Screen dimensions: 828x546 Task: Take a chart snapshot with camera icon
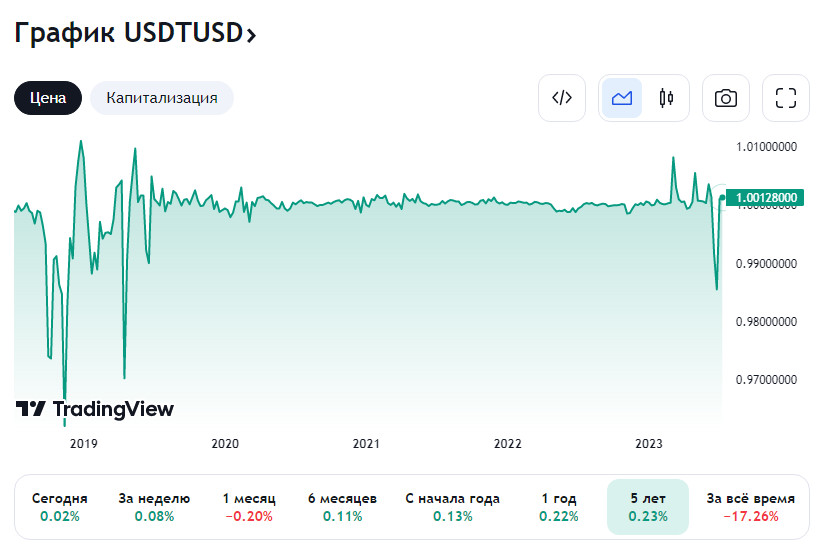[x=726, y=98]
